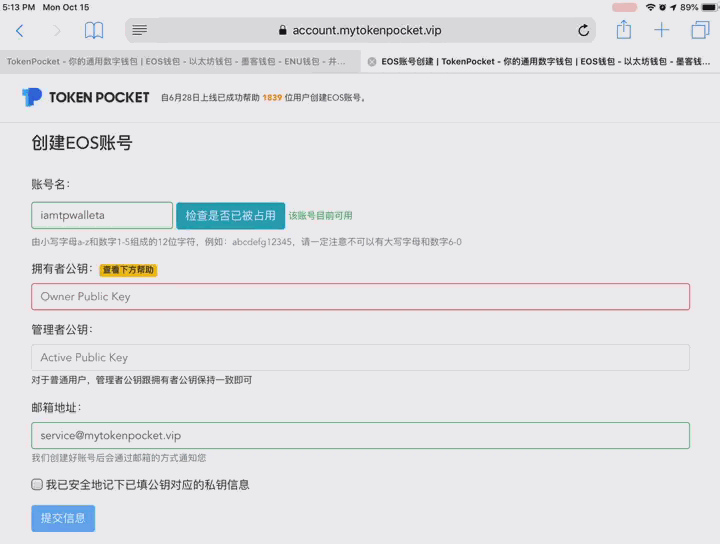Click the yellow 查看下方帮助 badge
This screenshot has height=544, width=720.
point(129,270)
